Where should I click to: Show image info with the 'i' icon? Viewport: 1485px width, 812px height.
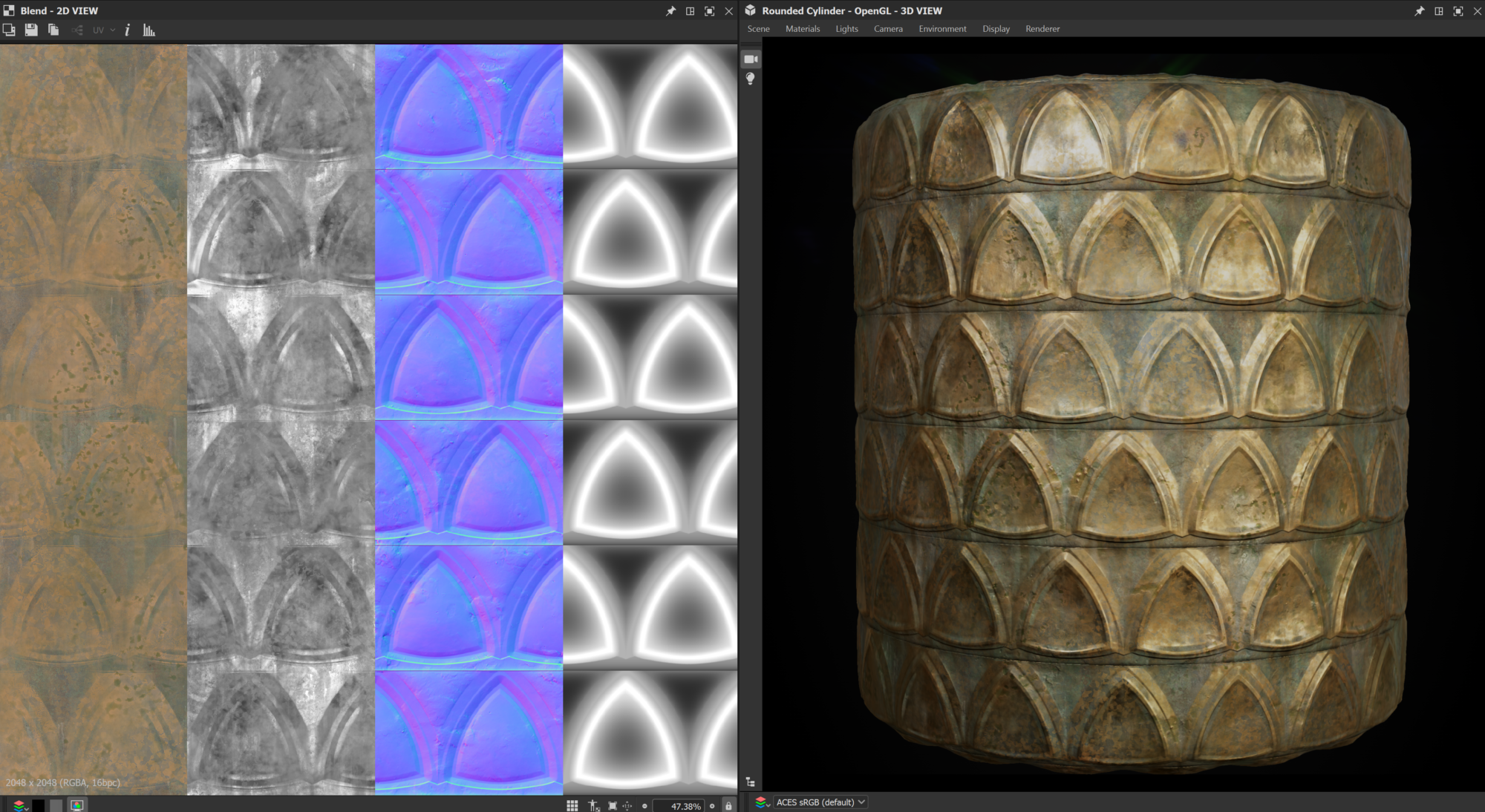(x=127, y=30)
